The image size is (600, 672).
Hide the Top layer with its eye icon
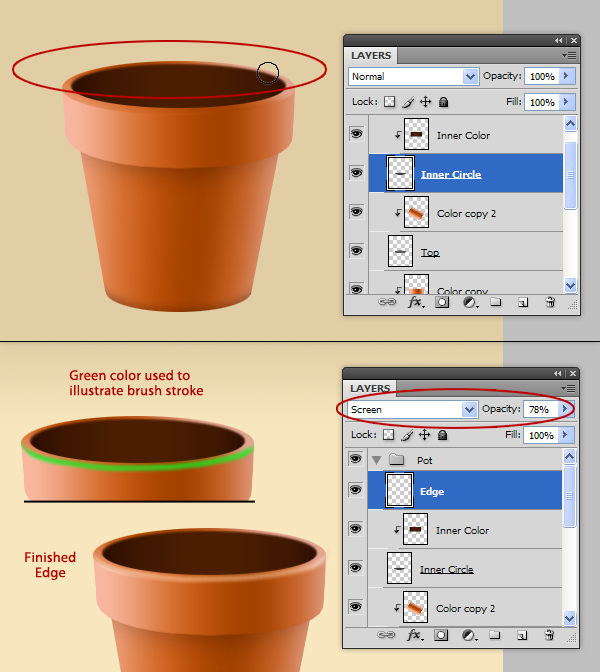pyautogui.click(x=356, y=250)
